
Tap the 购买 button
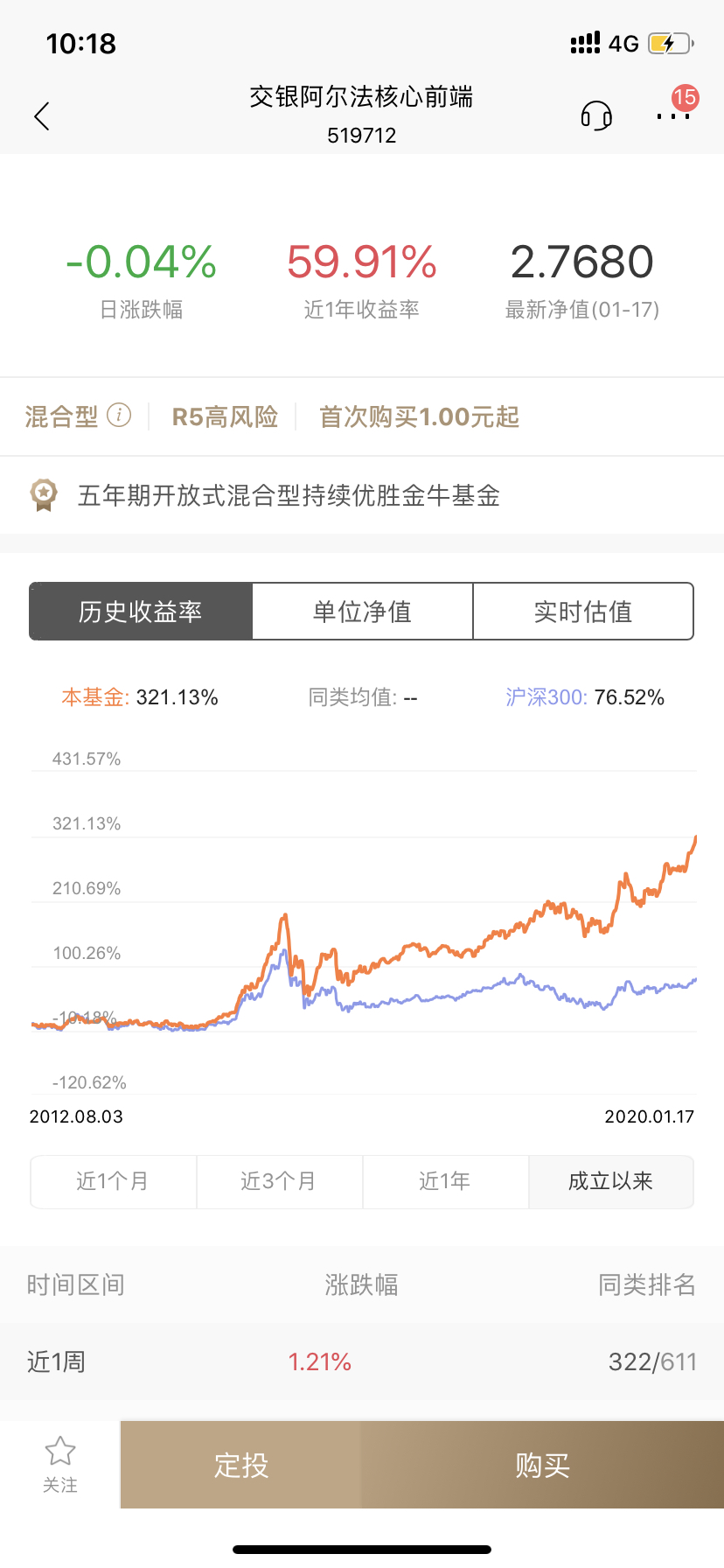tap(542, 1465)
